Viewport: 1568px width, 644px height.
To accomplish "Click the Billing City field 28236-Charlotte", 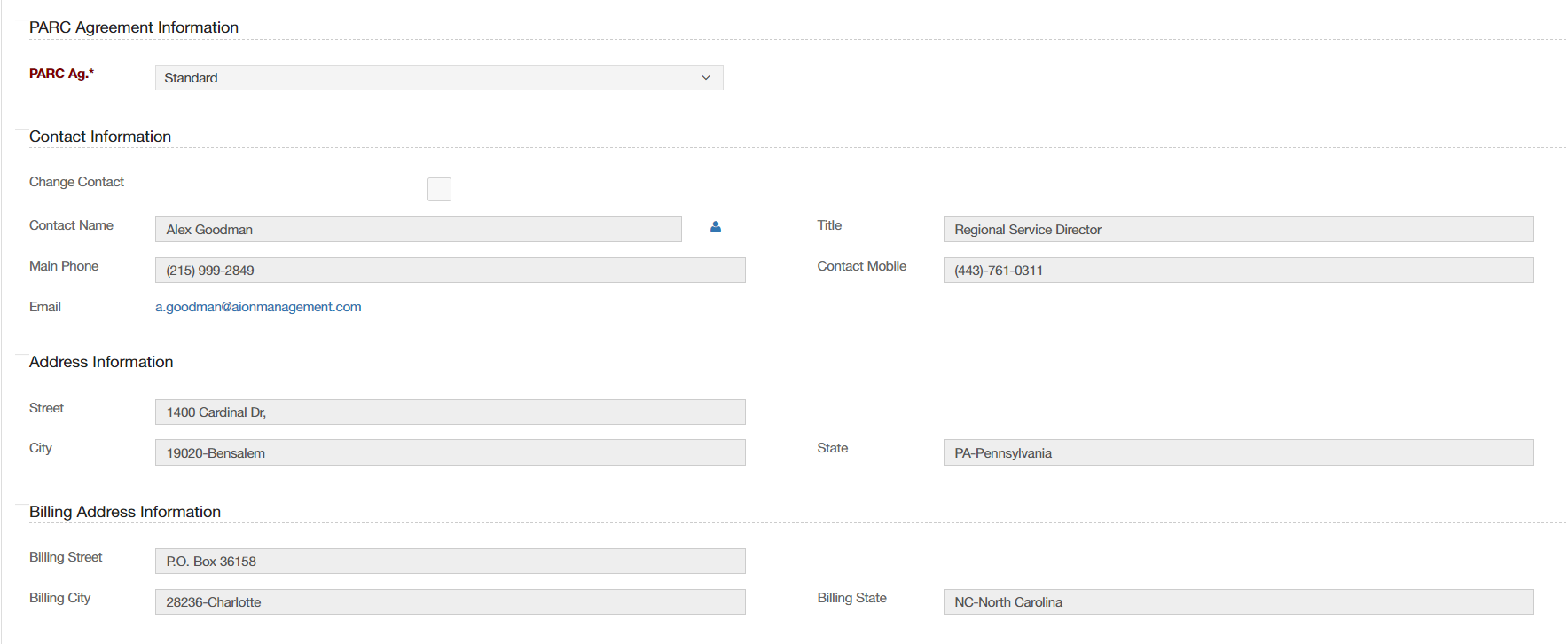I will coord(451,602).
